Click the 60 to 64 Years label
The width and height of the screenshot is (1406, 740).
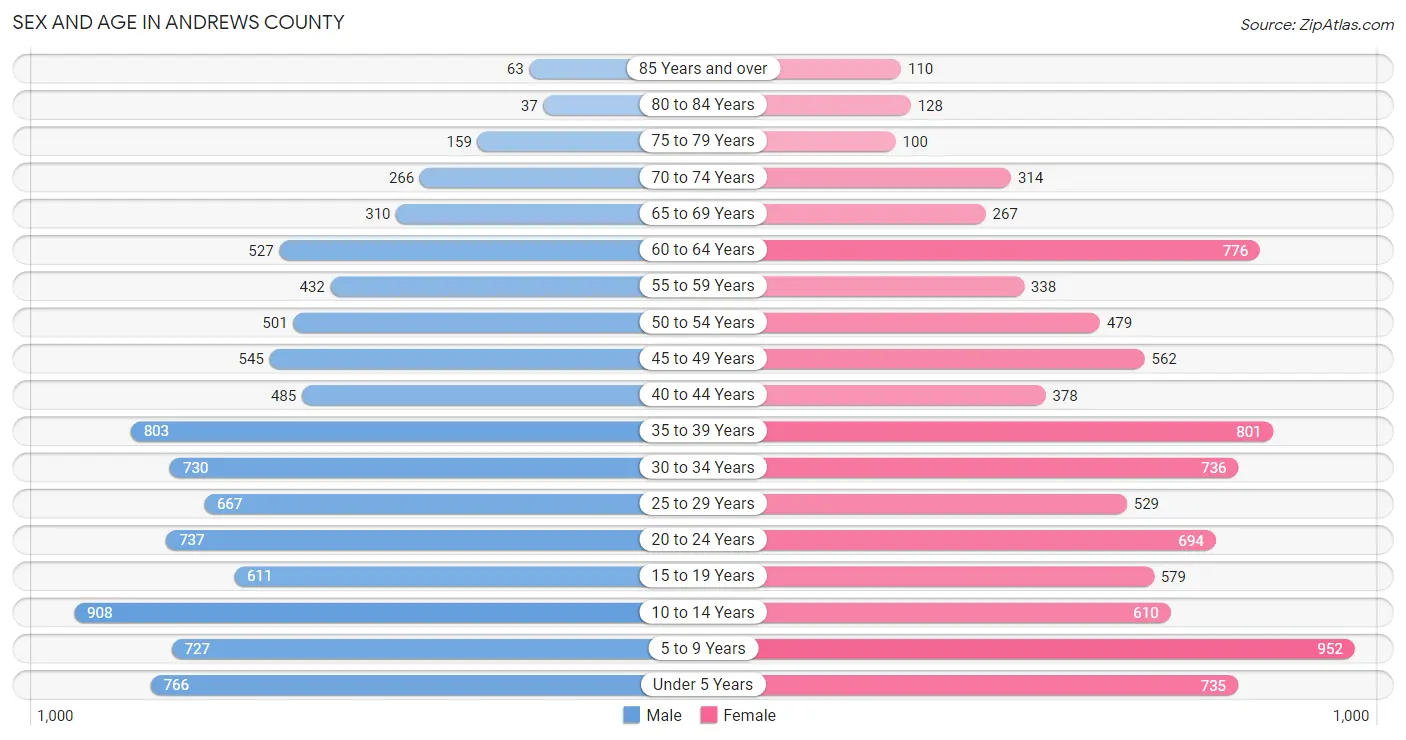(703, 250)
